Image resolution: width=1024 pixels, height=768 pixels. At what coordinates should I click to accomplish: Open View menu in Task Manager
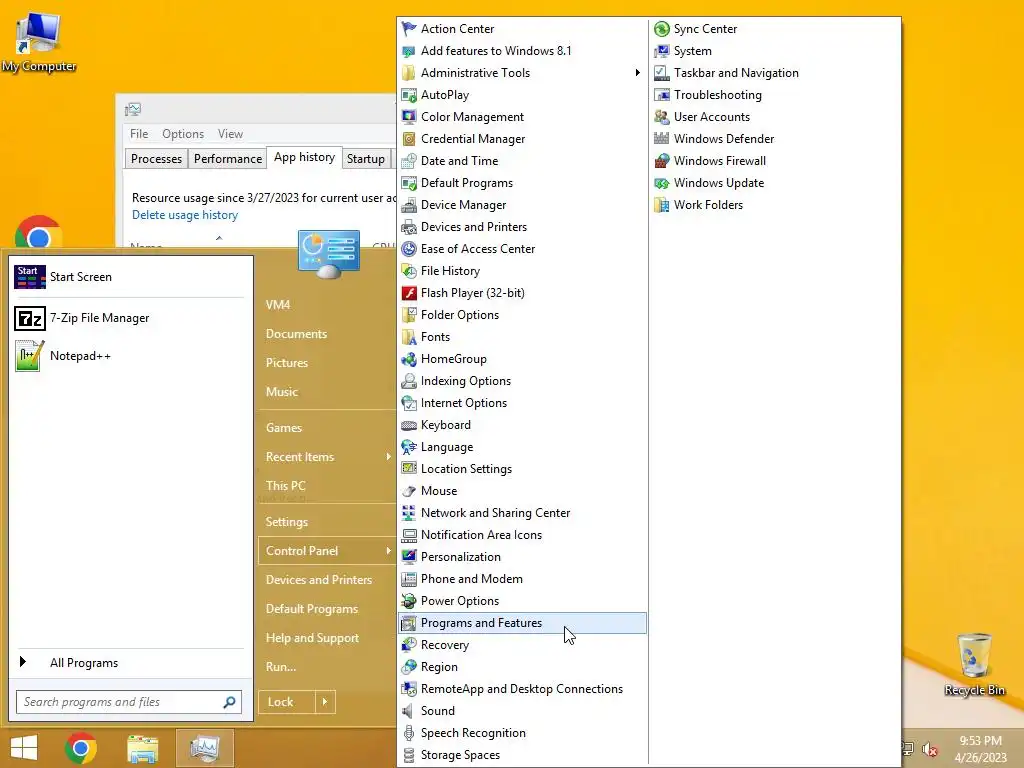coord(230,134)
